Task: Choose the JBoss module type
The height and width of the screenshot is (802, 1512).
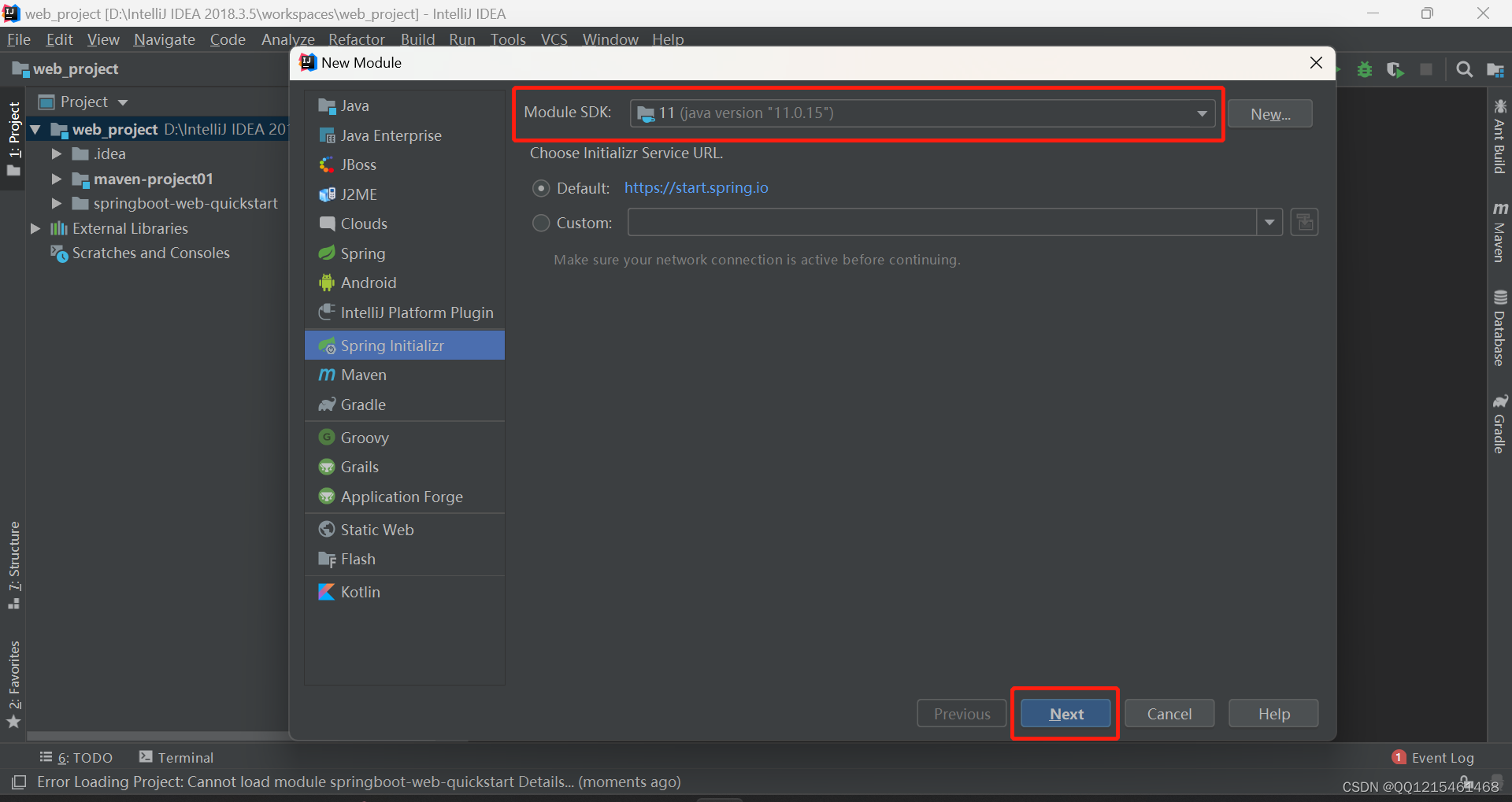Action: 404,164
